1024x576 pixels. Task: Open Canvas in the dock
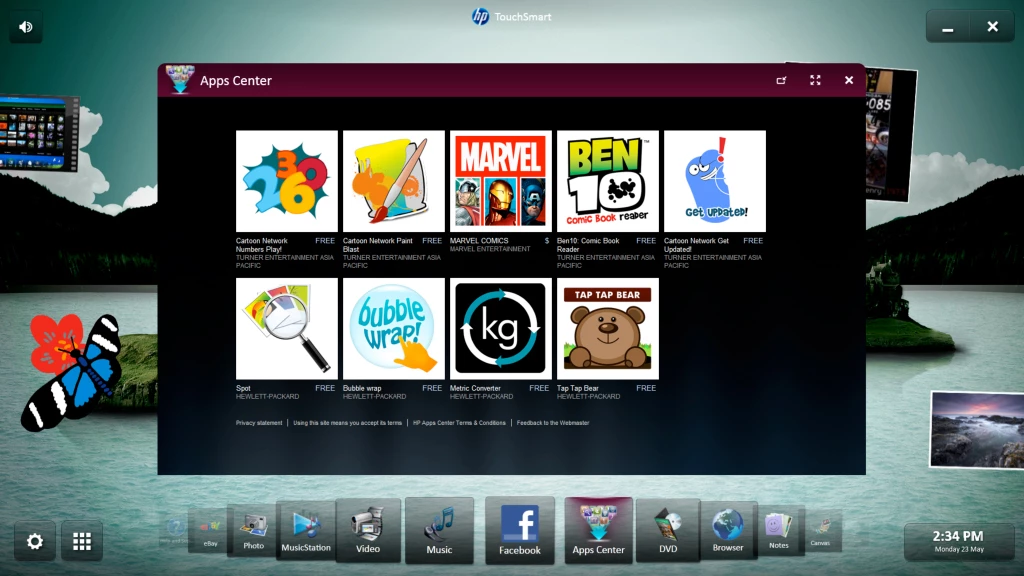click(820, 532)
